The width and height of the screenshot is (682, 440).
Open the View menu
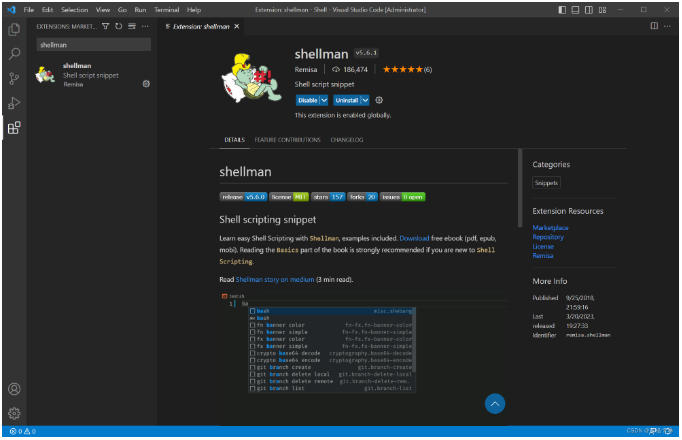click(103, 10)
